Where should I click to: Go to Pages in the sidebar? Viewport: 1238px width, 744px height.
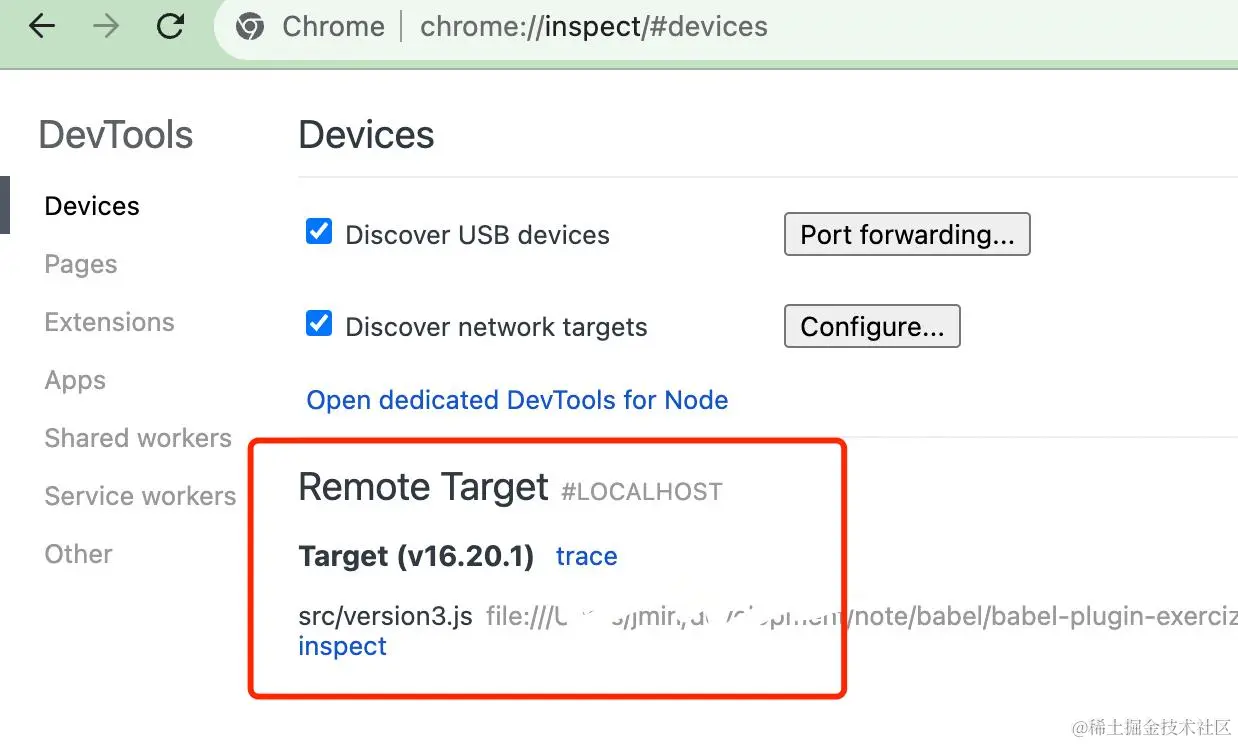point(81,264)
